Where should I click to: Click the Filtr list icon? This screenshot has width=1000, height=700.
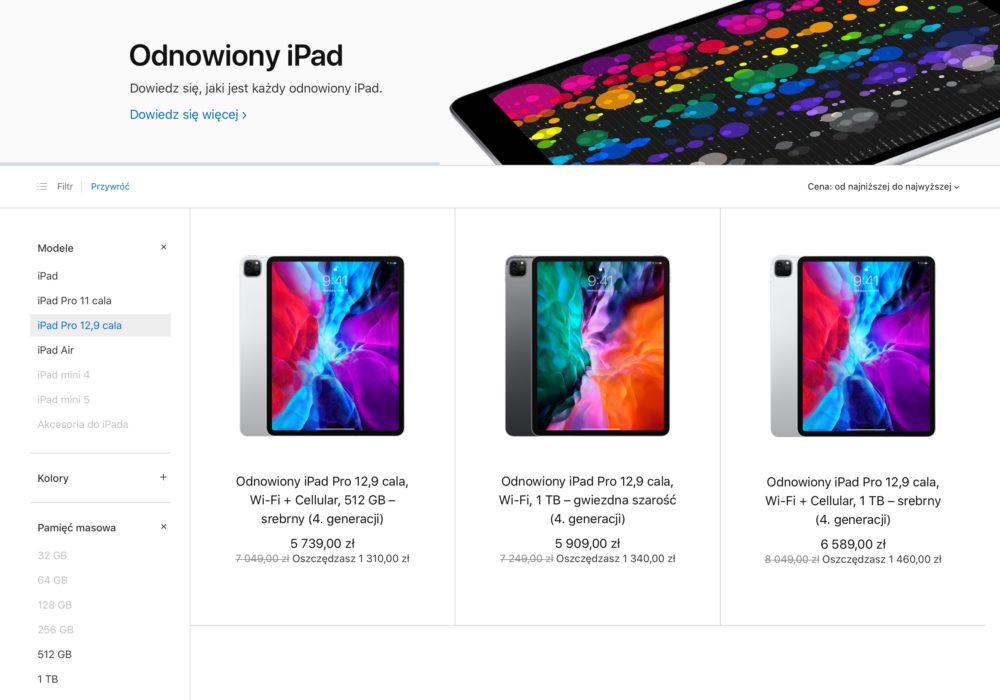tap(42, 187)
